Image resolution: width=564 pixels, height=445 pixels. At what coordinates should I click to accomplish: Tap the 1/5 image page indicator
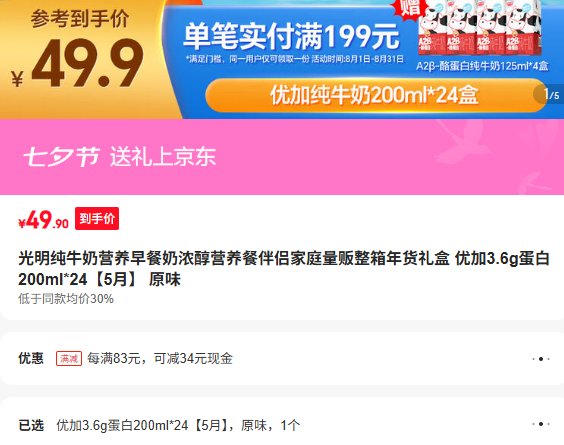[x=550, y=94]
